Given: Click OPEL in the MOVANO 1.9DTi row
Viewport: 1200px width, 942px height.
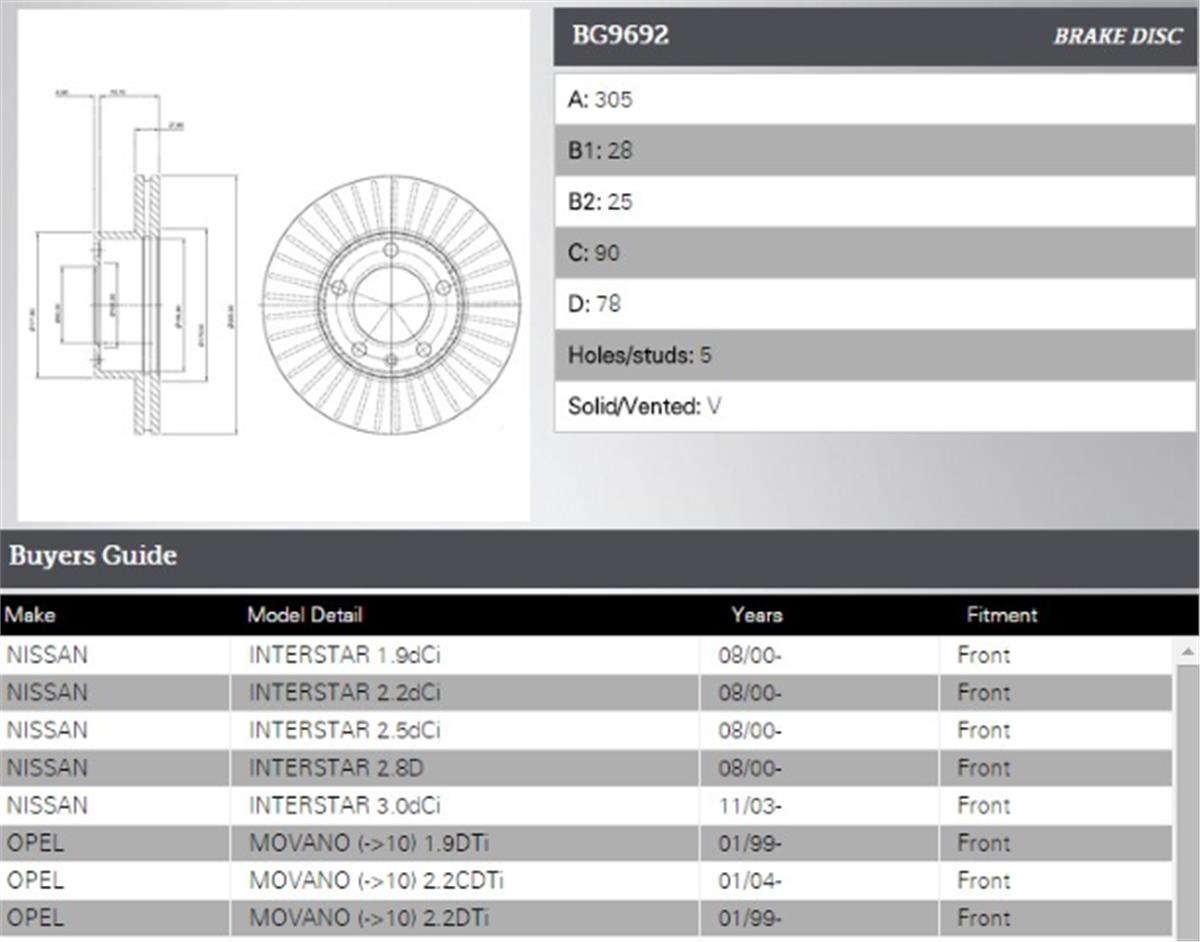Looking at the screenshot, I should (x=35, y=843).
